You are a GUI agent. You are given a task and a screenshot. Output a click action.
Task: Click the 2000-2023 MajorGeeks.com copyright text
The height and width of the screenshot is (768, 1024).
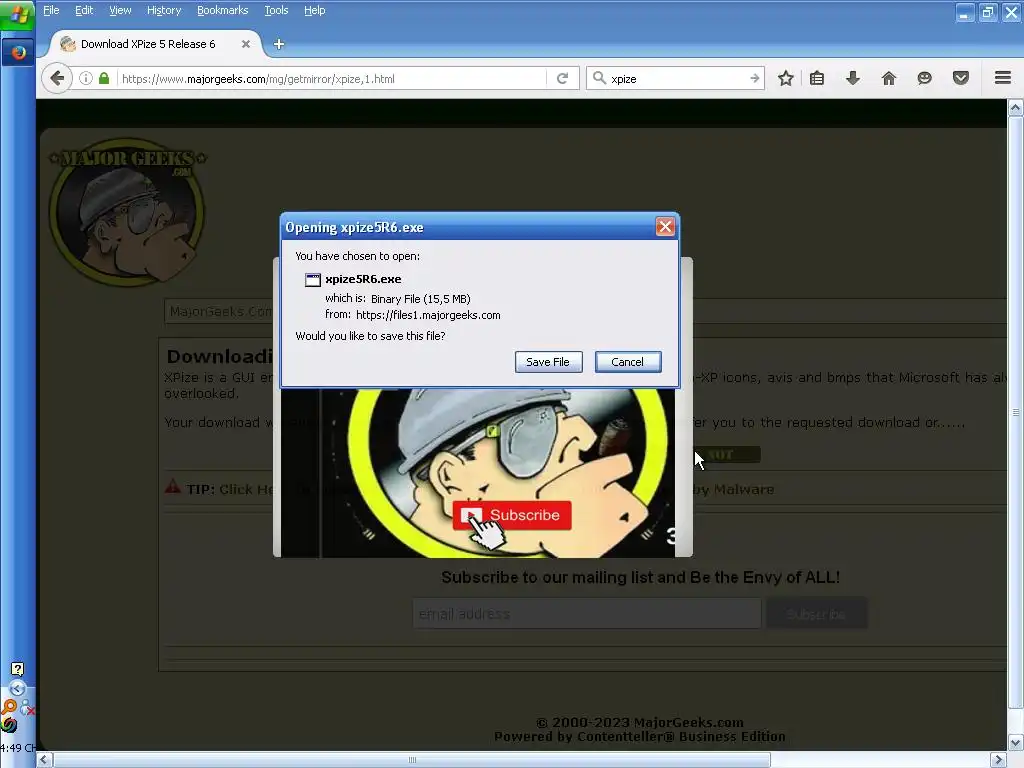640,722
